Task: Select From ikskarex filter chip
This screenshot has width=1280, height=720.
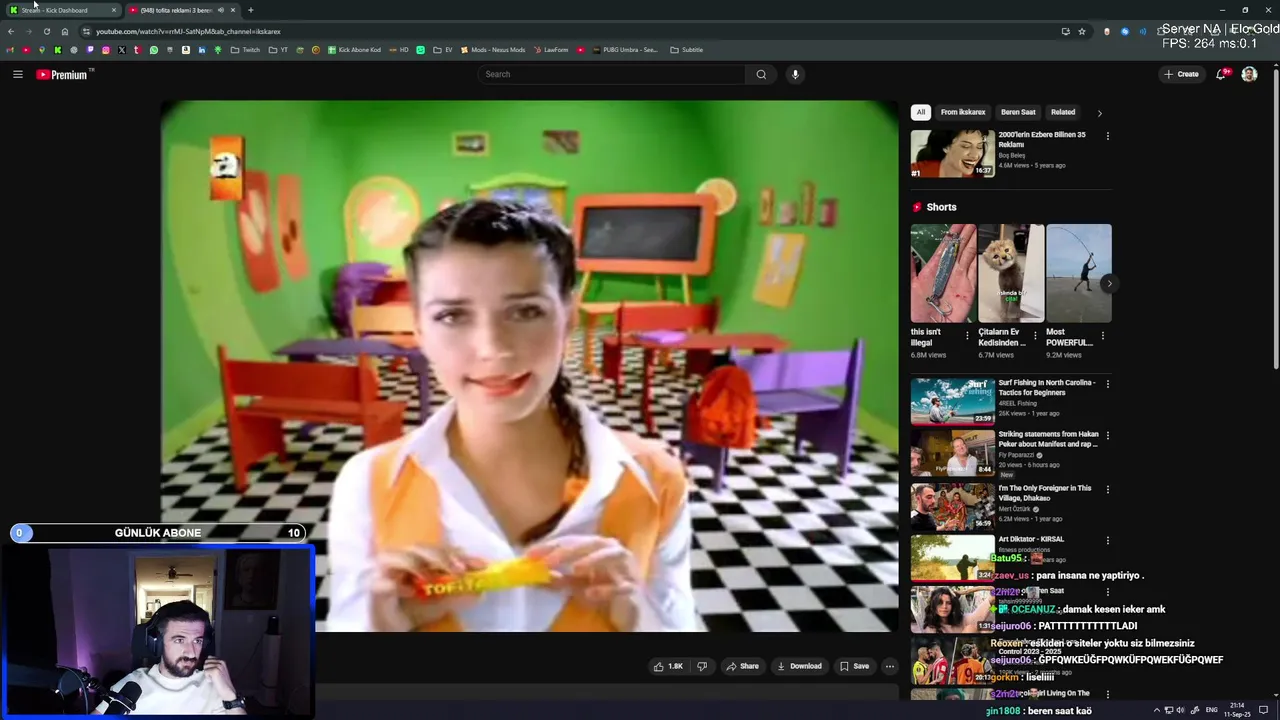Action: pos(963,112)
